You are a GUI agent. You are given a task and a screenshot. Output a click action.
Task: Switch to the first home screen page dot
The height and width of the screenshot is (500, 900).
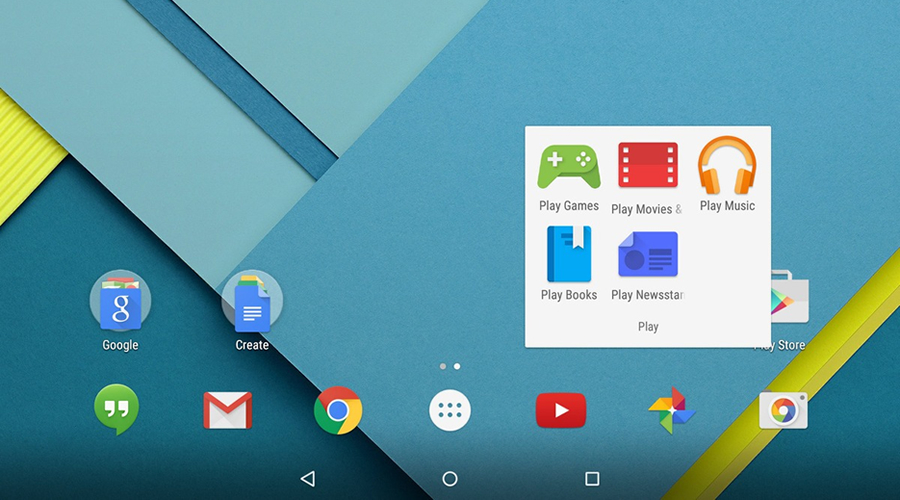(x=443, y=366)
